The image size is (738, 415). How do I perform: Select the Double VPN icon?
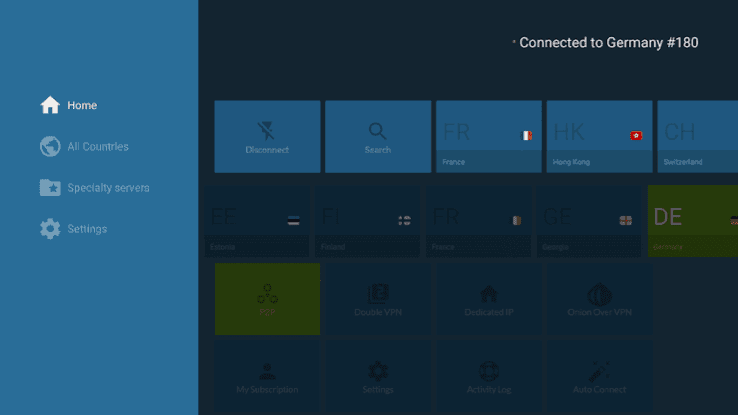click(x=378, y=294)
